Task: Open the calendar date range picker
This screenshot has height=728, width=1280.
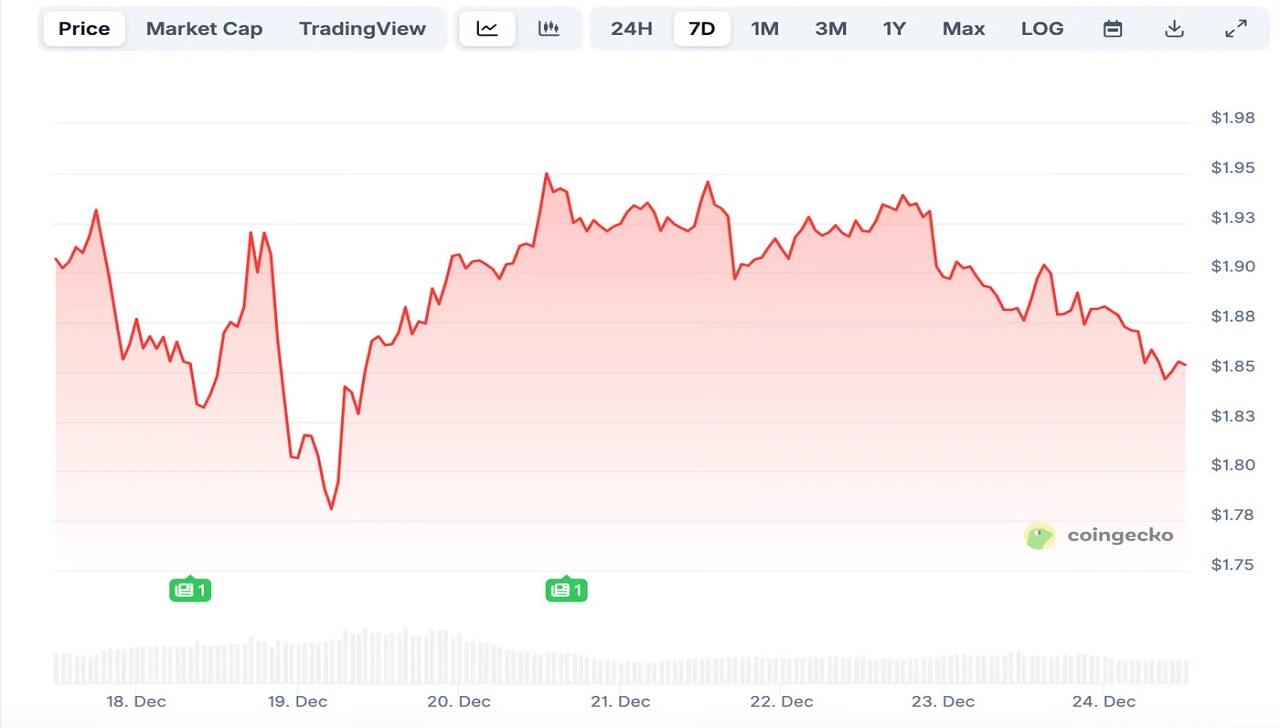Action: pyautogui.click(x=1112, y=28)
